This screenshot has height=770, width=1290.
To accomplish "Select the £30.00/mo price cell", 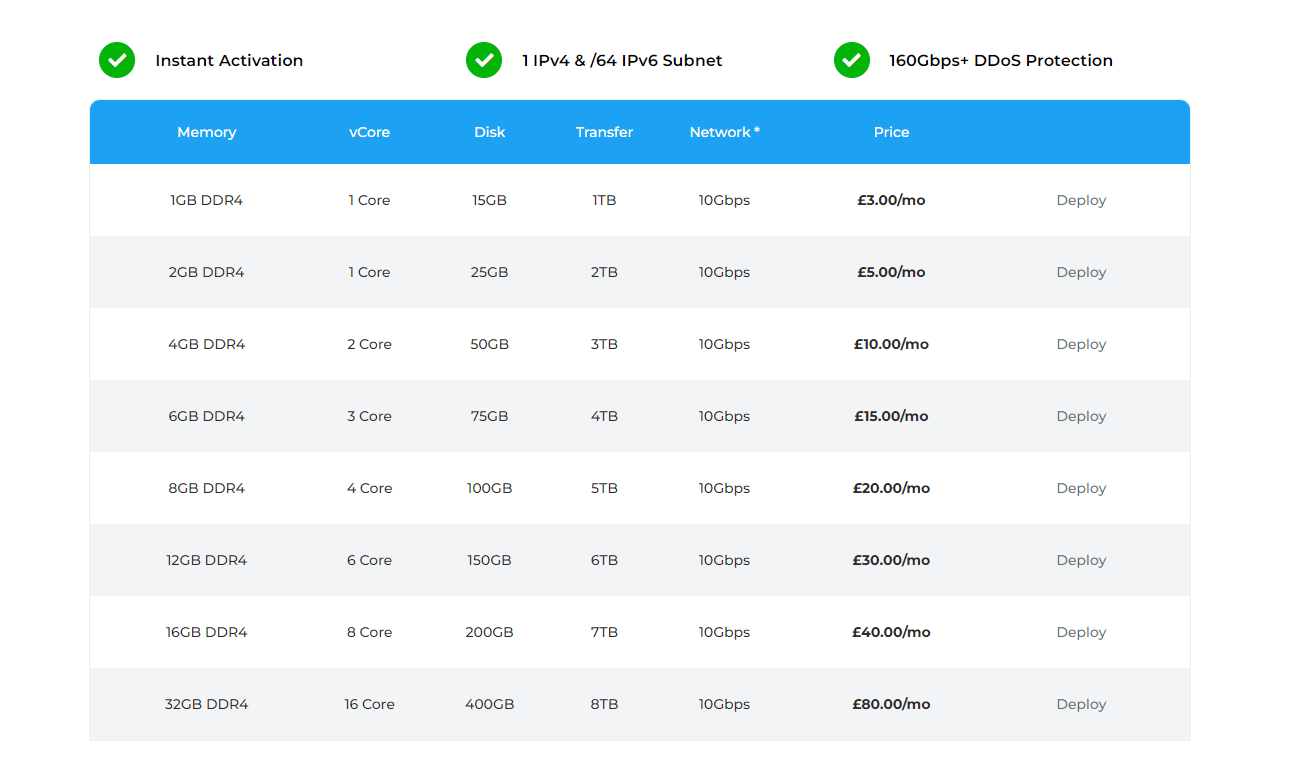I will pos(891,560).
